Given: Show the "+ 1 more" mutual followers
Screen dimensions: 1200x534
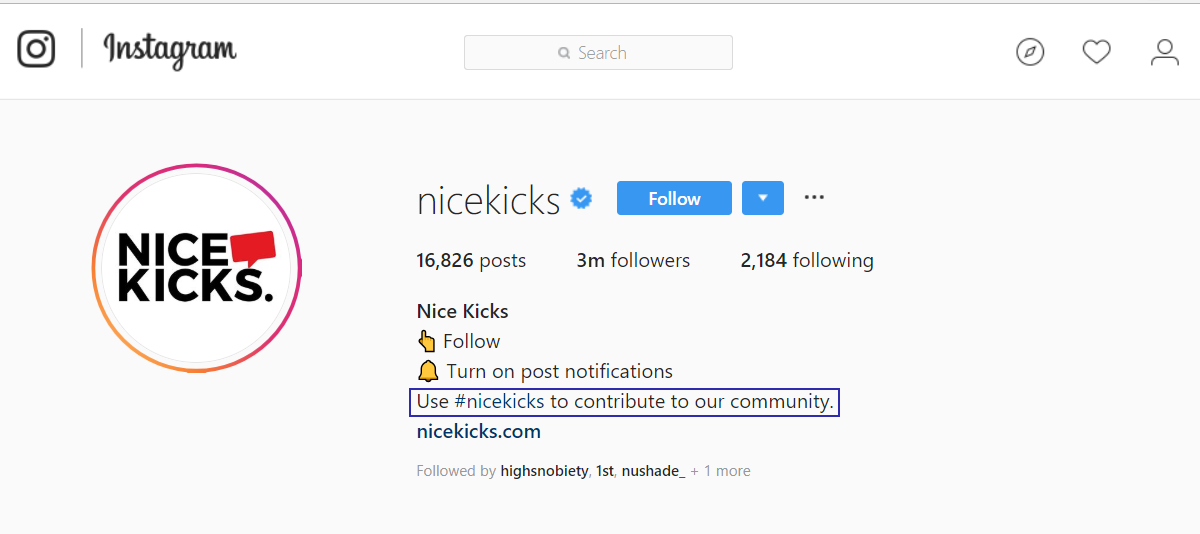Looking at the screenshot, I should (x=720, y=471).
